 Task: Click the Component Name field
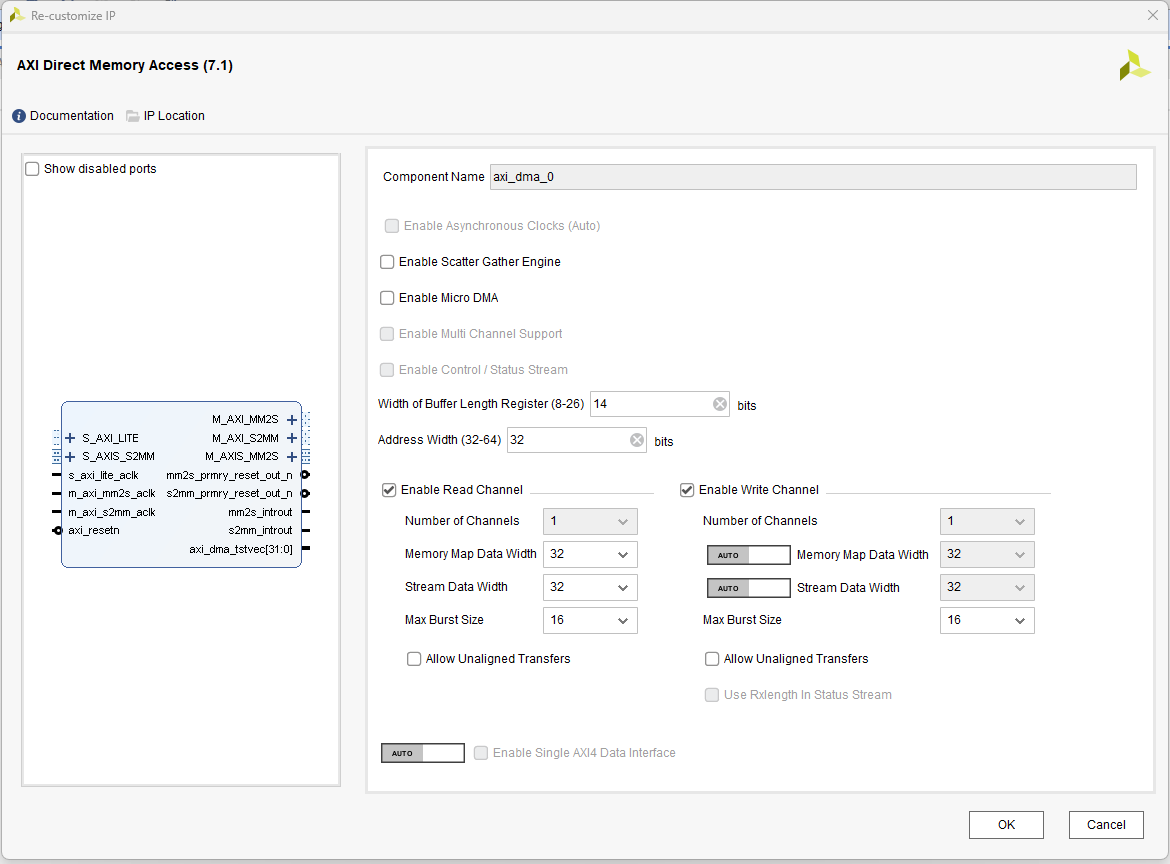813,177
